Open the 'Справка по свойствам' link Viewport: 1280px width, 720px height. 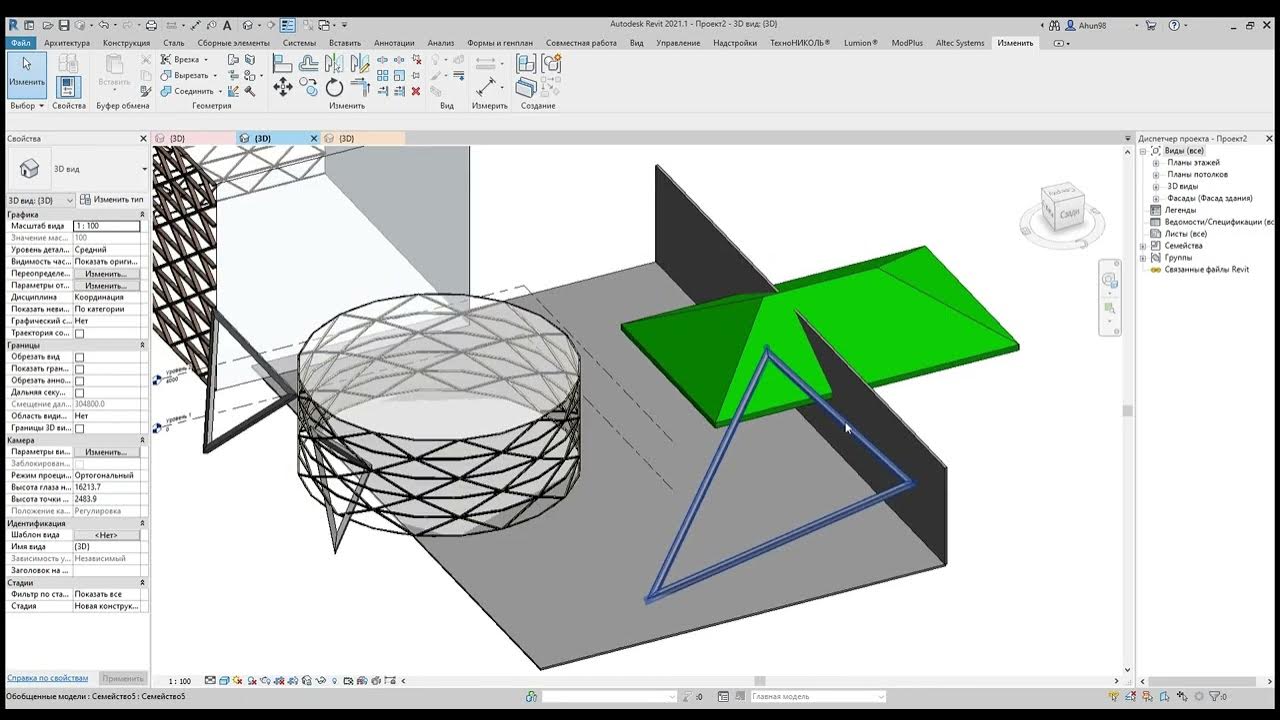(x=47, y=678)
